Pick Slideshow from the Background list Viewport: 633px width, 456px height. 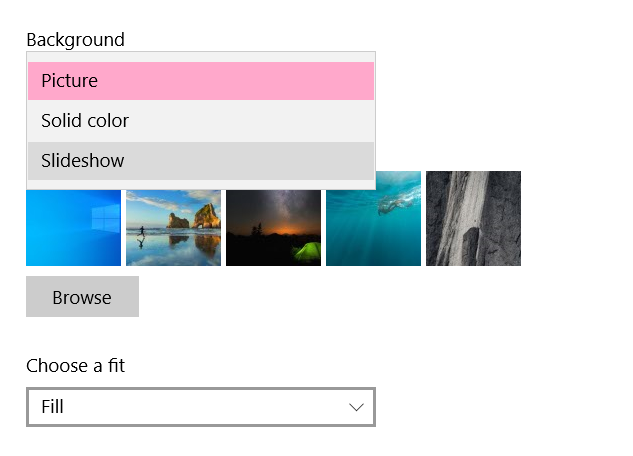(200, 161)
